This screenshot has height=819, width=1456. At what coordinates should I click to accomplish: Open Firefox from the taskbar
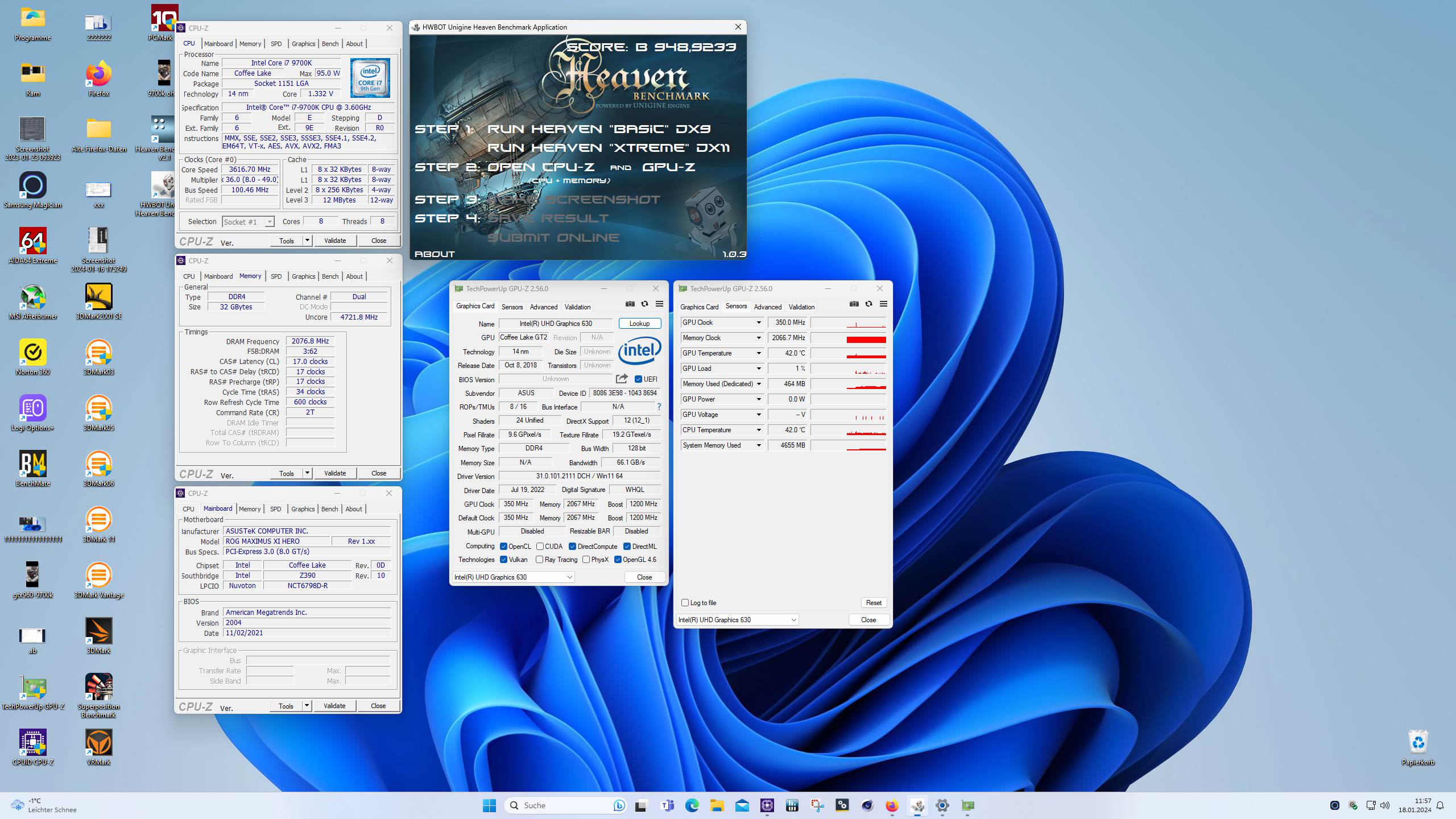[x=892, y=805]
